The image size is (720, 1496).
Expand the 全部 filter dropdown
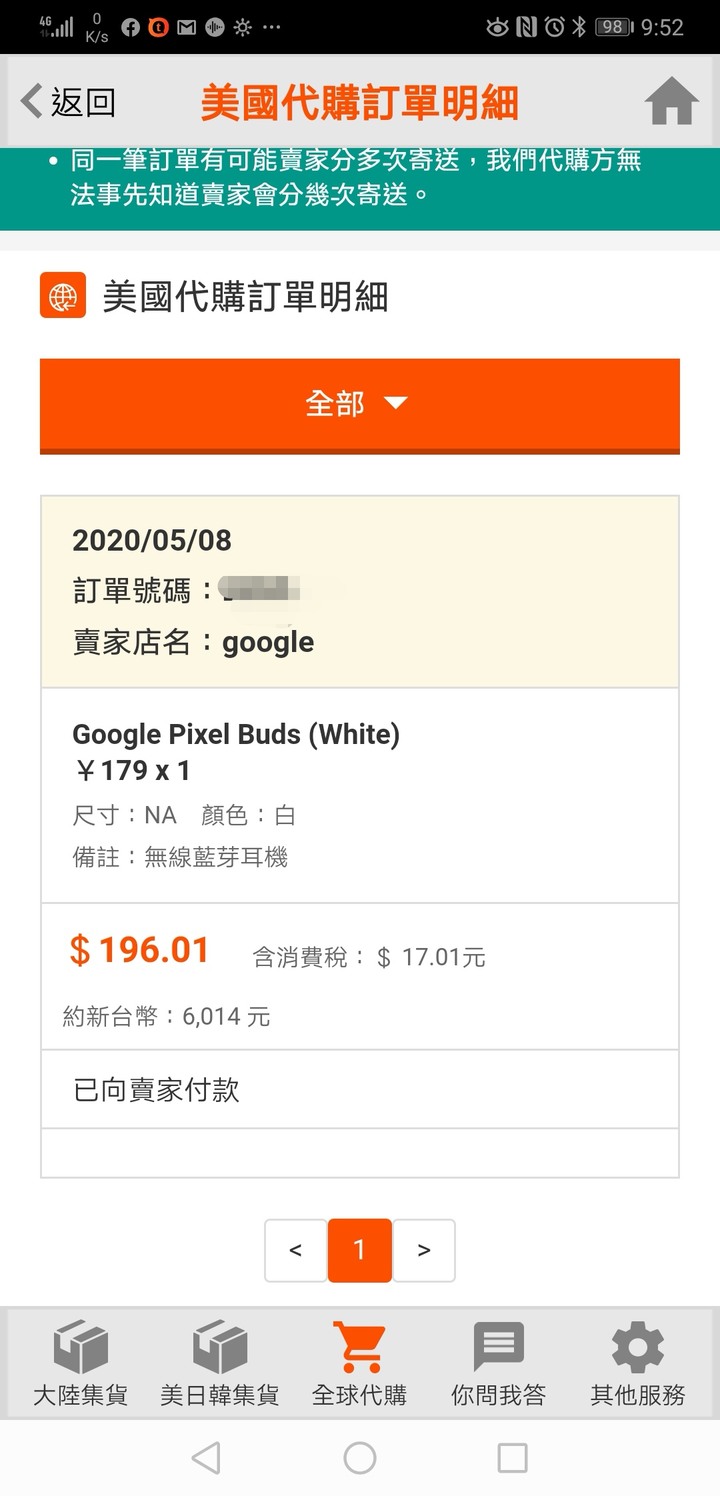(360, 405)
